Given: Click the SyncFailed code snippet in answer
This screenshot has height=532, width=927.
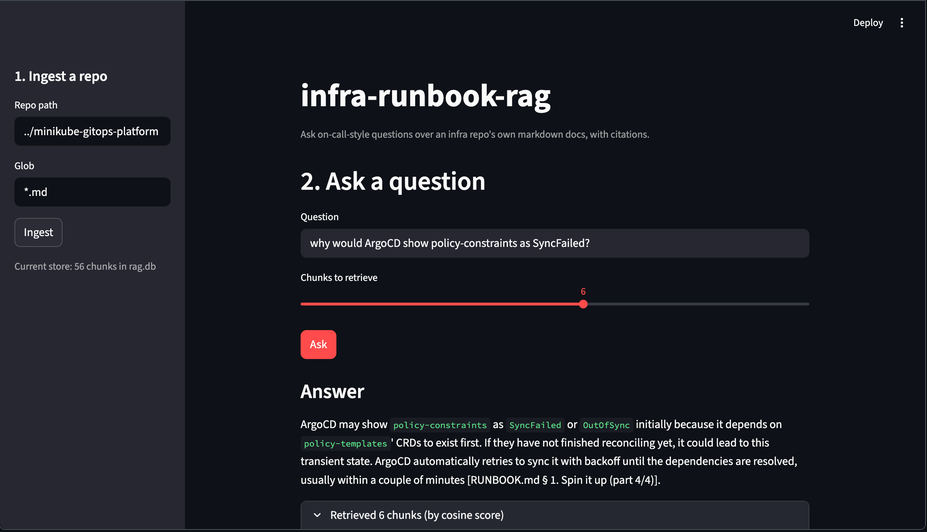Looking at the screenshot, I should click(x=535, y=425).
